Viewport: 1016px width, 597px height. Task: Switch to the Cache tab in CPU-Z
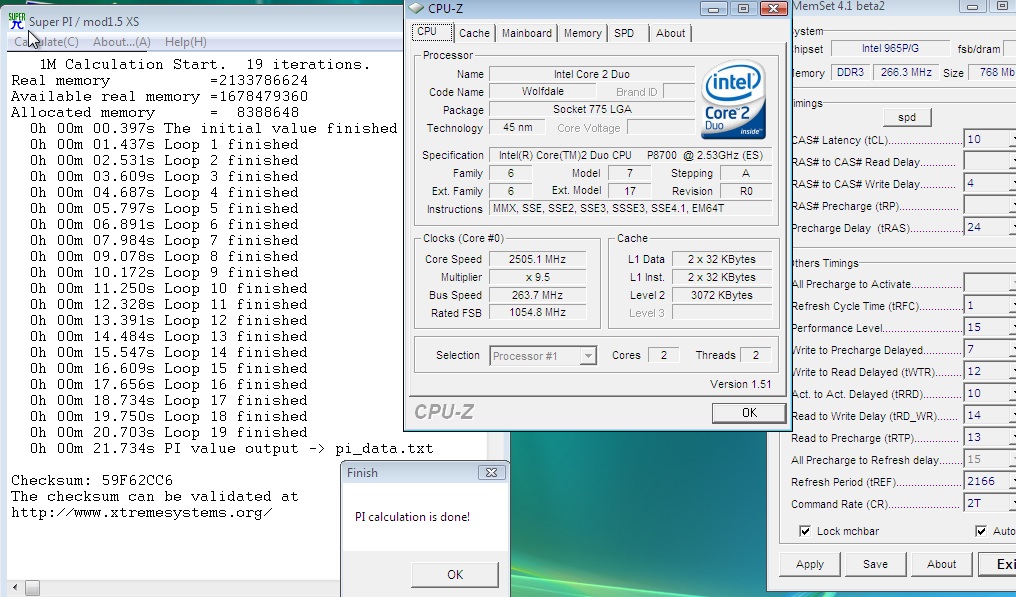[x=474, y=33]
